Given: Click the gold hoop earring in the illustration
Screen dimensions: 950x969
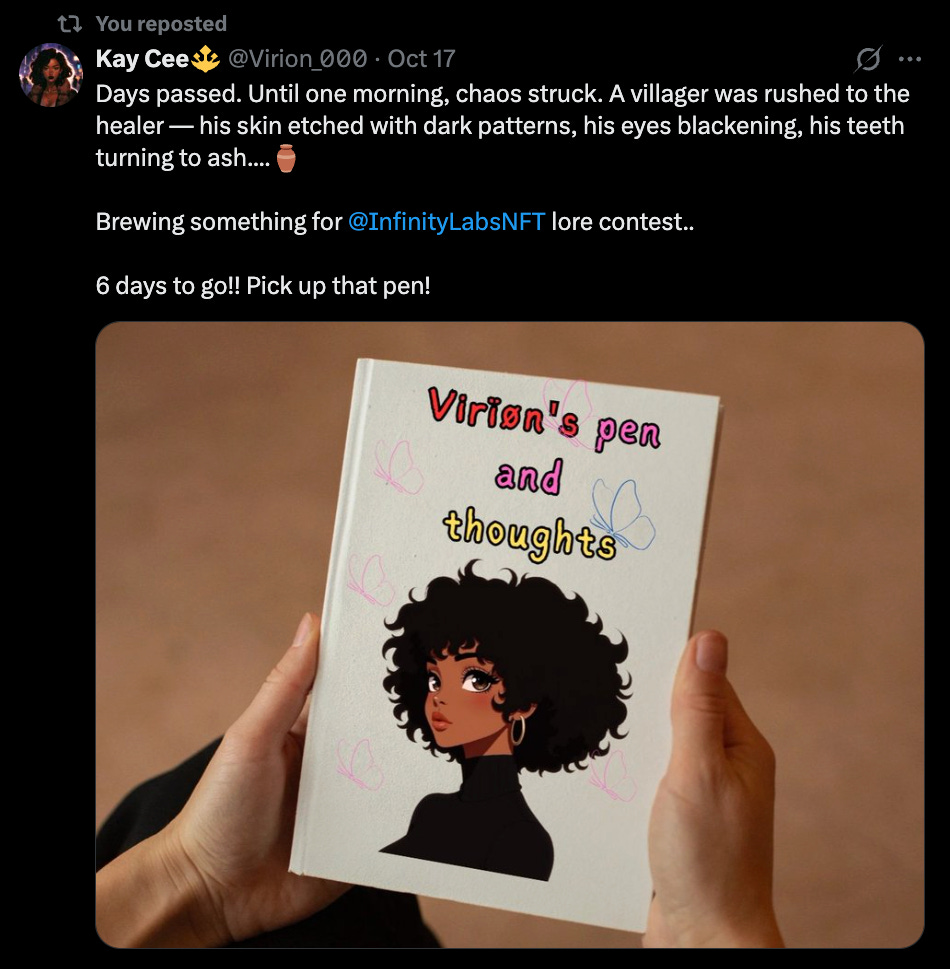Looking at the screenshot, I should tap(517, 729).
